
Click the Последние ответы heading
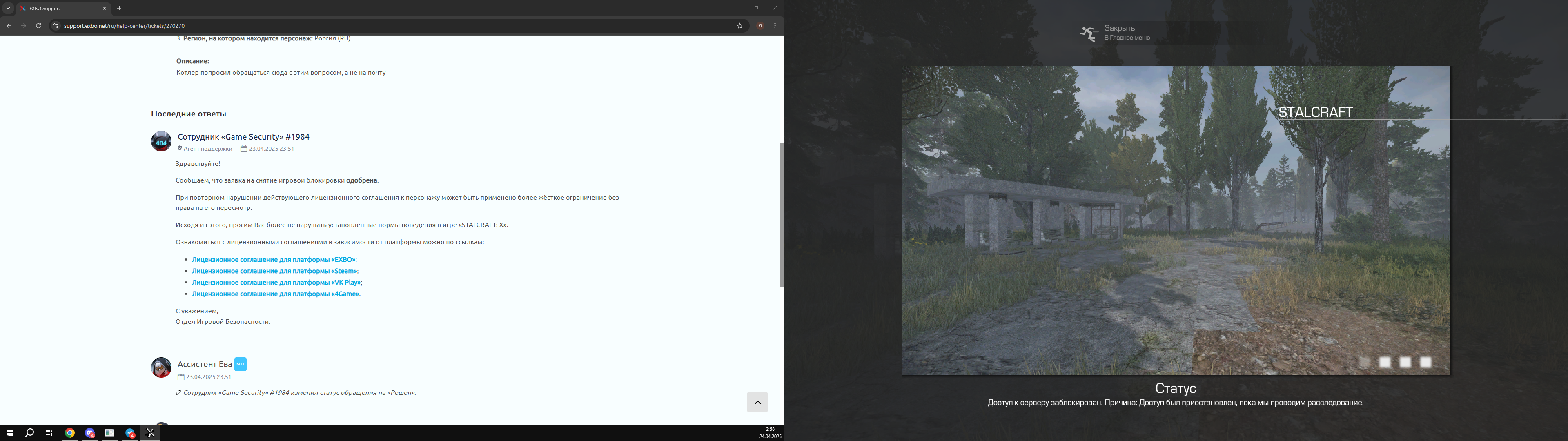[x=189, y=114]
